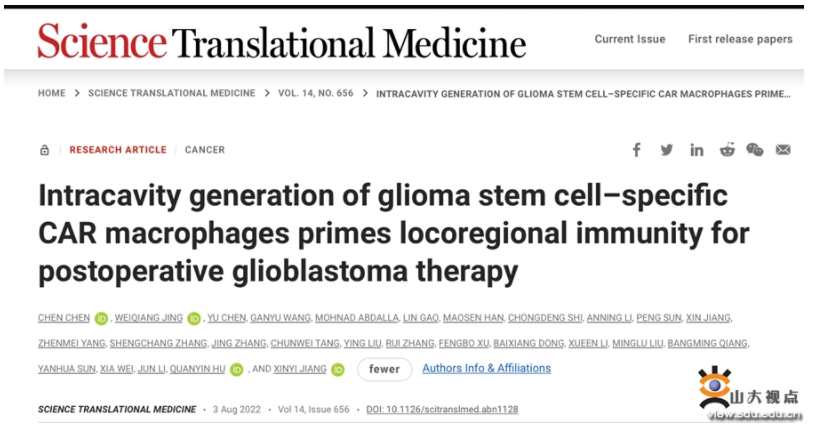Click the open access lock icon

tap(44, 150)
